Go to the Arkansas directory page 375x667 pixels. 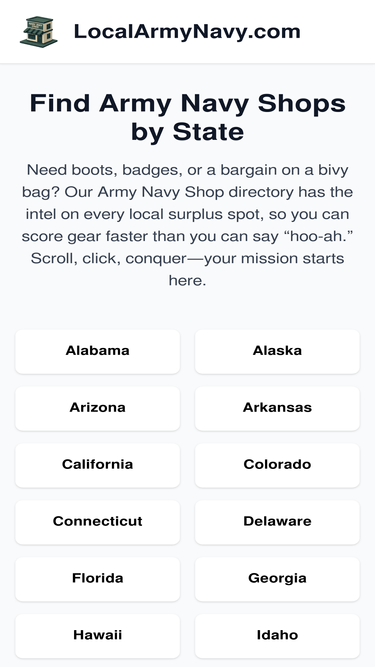pyautogui.click(x=277, y=408)
